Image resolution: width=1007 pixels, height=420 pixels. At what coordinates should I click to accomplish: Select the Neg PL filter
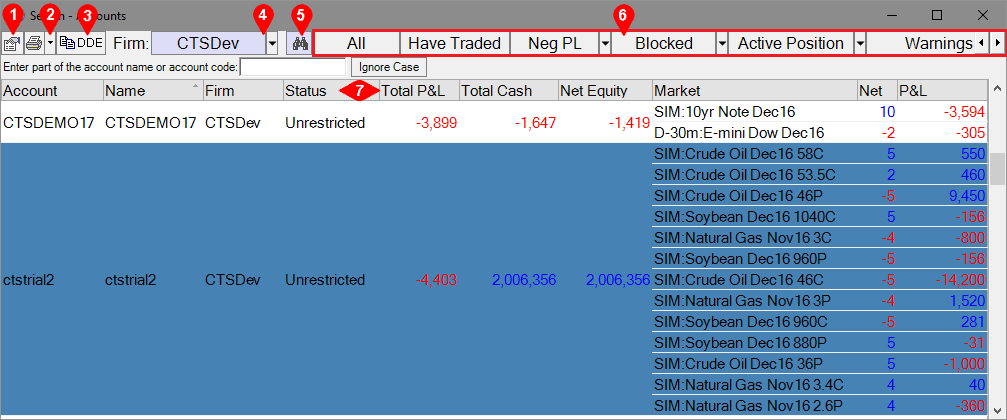pyautogui.click(x=554, y=44)
